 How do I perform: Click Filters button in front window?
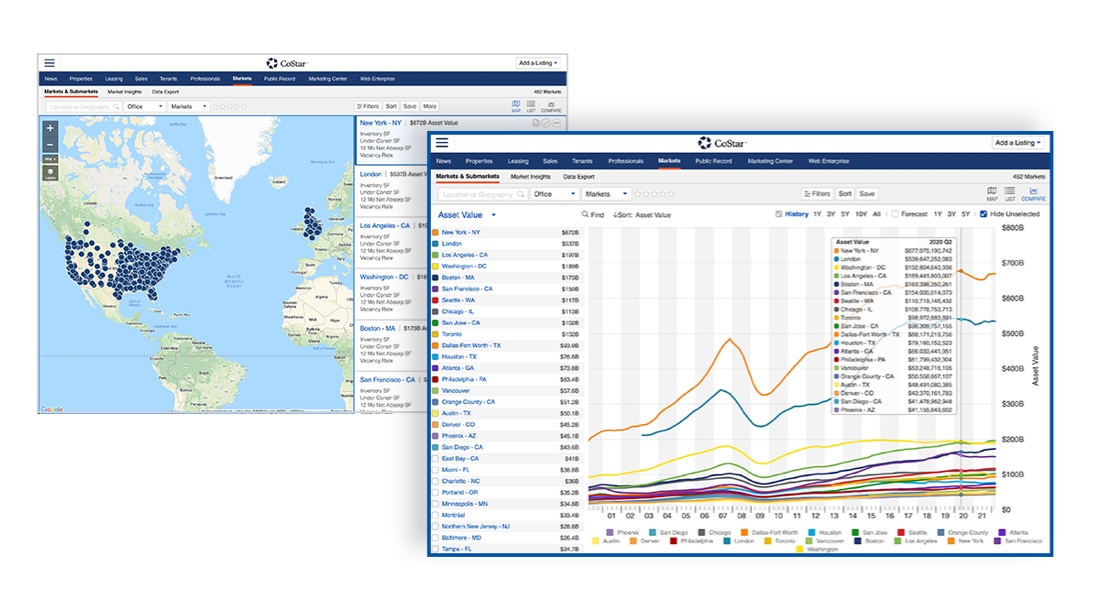pyautogui.click(x=817, y=194)
